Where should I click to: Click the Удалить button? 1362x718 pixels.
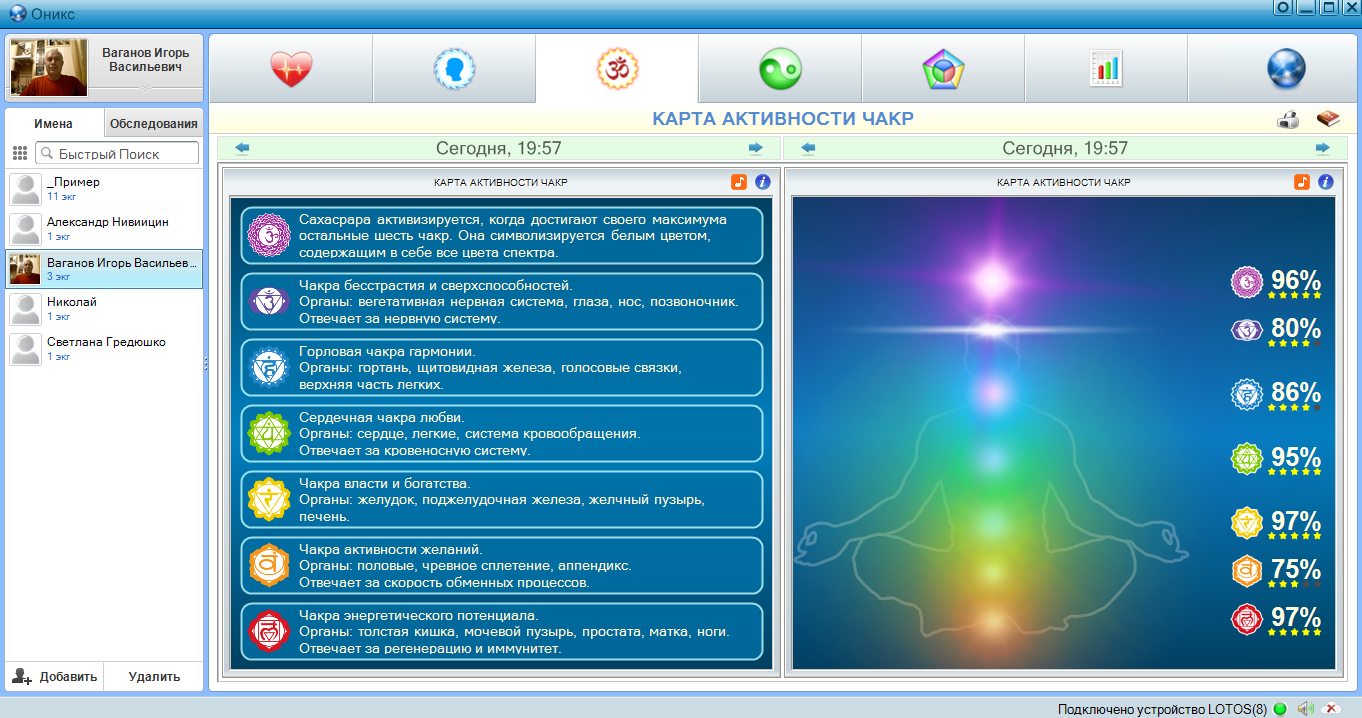tap(154, 676)
